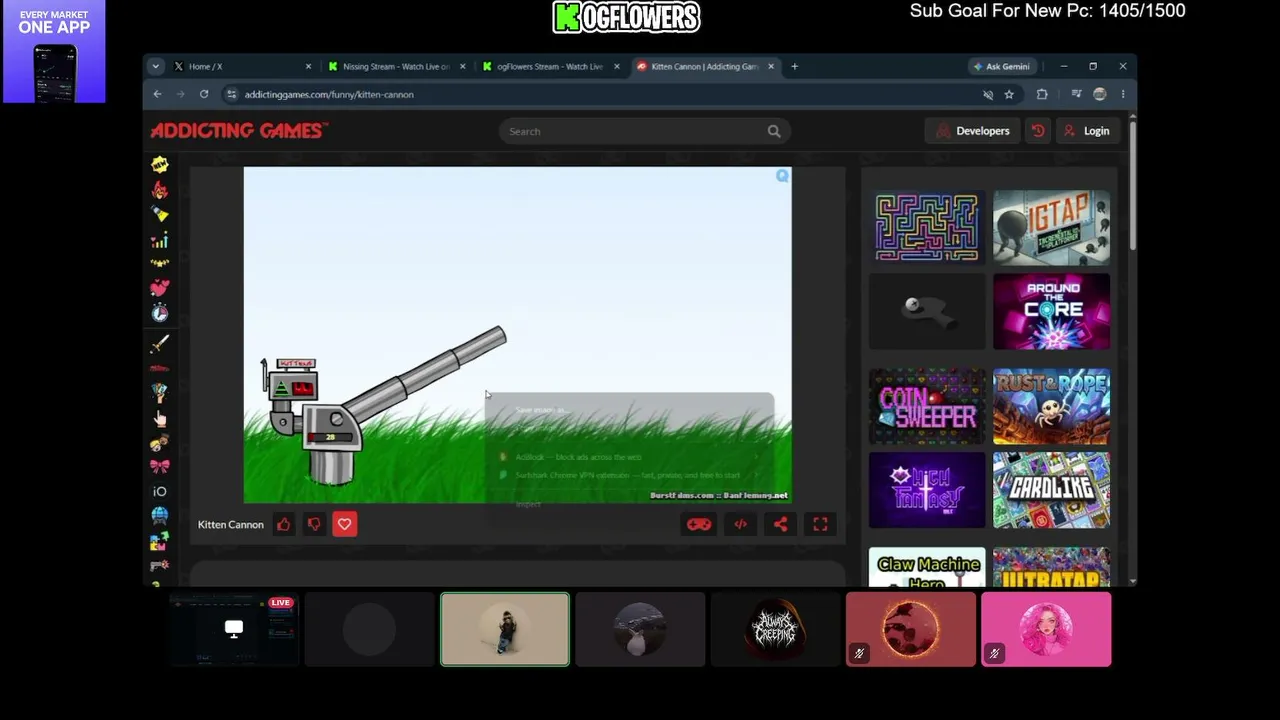The height and width of the screenshot is (720, 1280).
Task: Select the sword category sidebar icon
Action: coord(160,344)
